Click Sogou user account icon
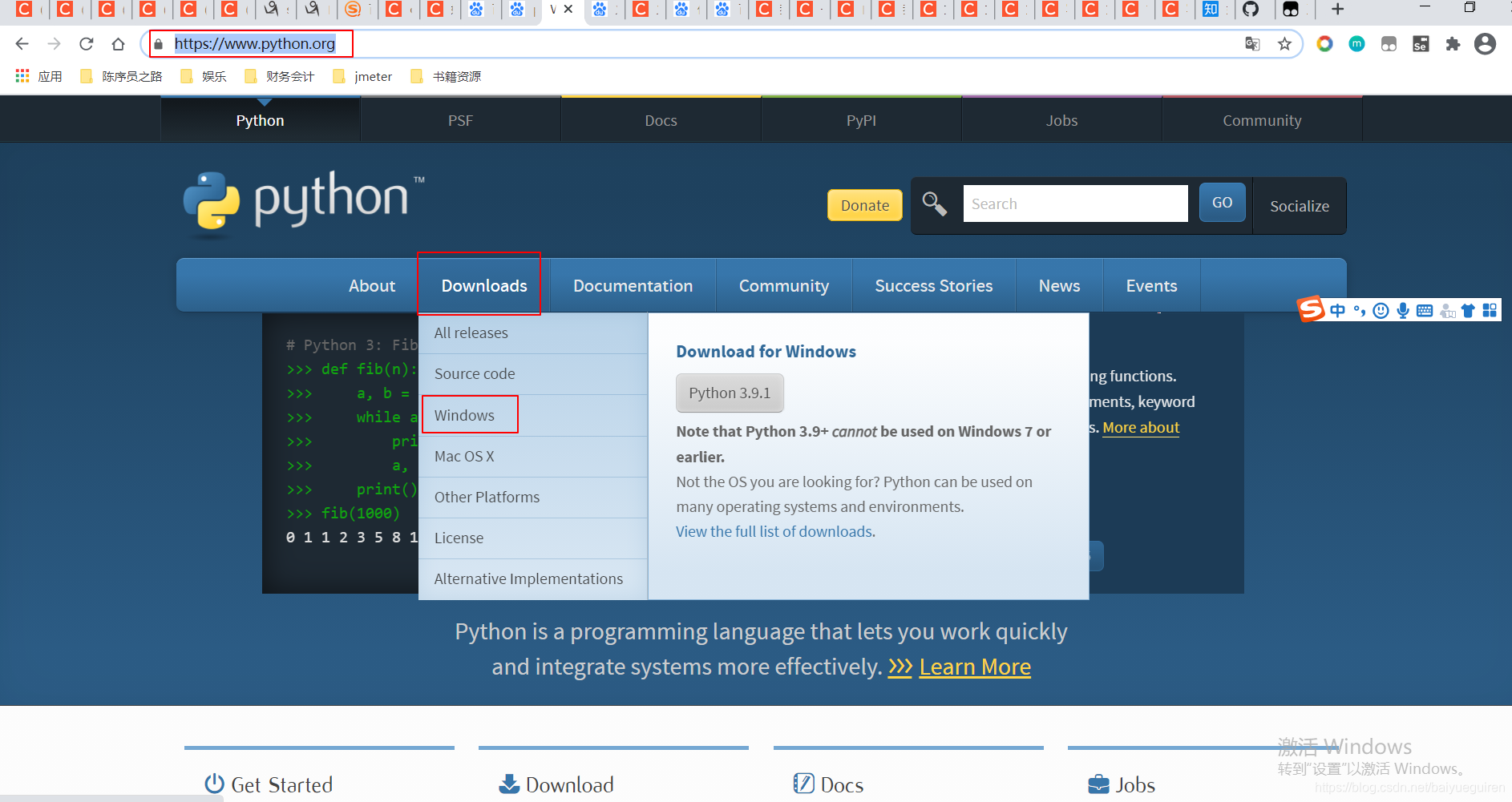This screenshot has height=802, width=1512. click(1447, 311)
